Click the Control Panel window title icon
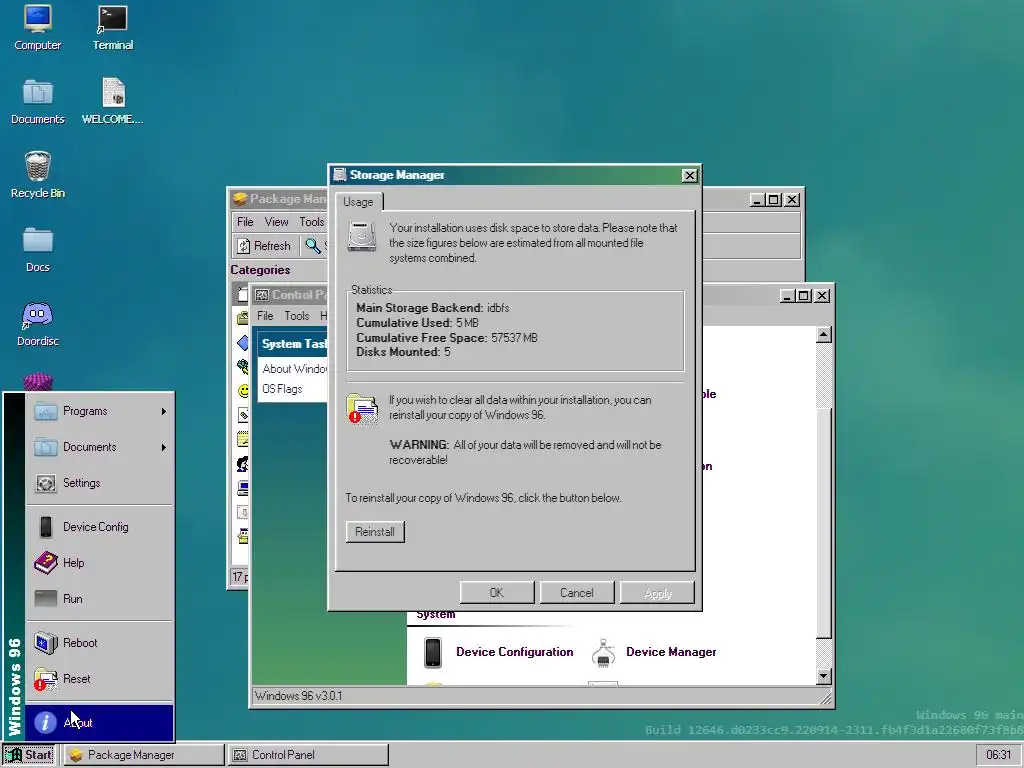1024x768 pixels. 261,295
